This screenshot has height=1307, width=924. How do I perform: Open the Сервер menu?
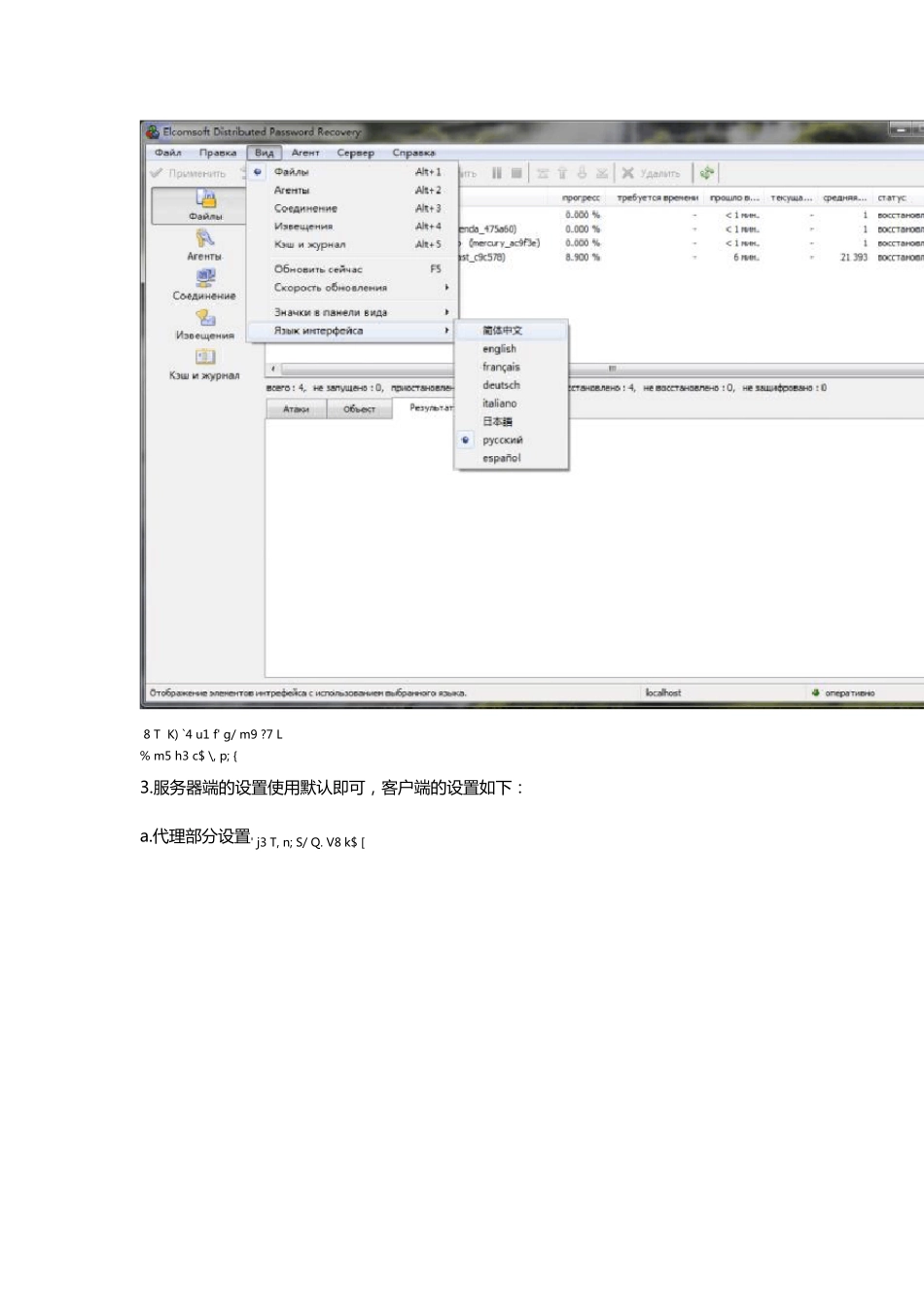click(x=356, y=153)
